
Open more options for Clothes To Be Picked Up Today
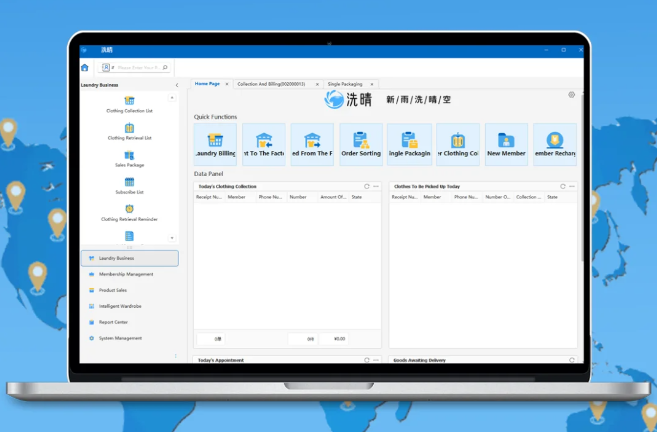point(572,186)
